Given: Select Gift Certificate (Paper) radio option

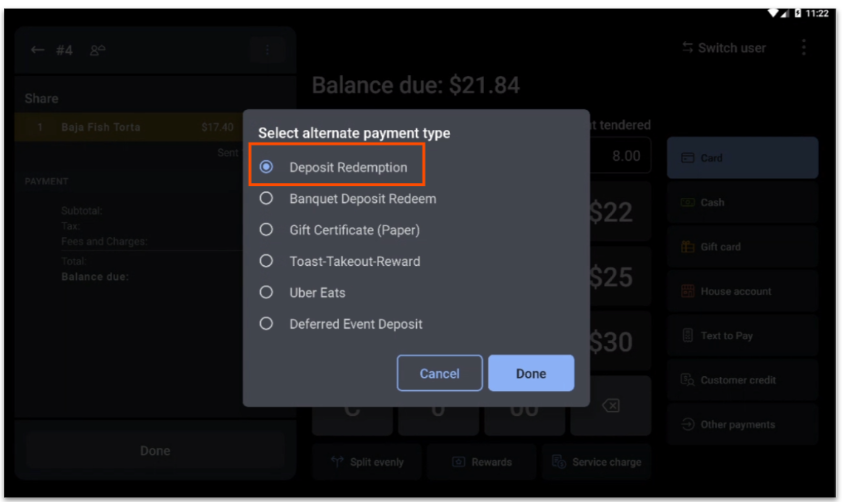Looking at the screenshot, I should pos(266,230).
